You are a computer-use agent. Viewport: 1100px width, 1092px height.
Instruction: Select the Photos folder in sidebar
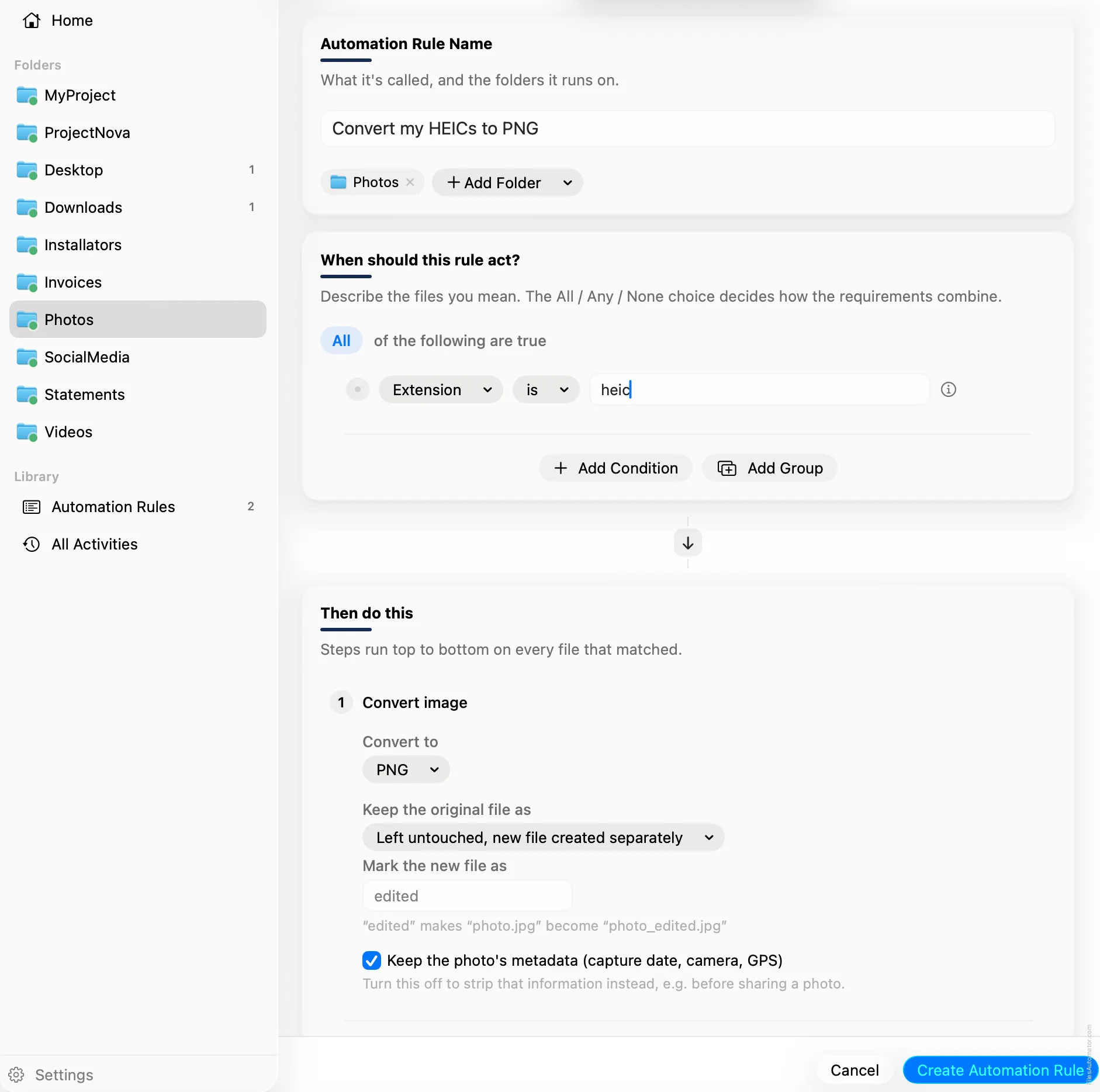(138, 320)
